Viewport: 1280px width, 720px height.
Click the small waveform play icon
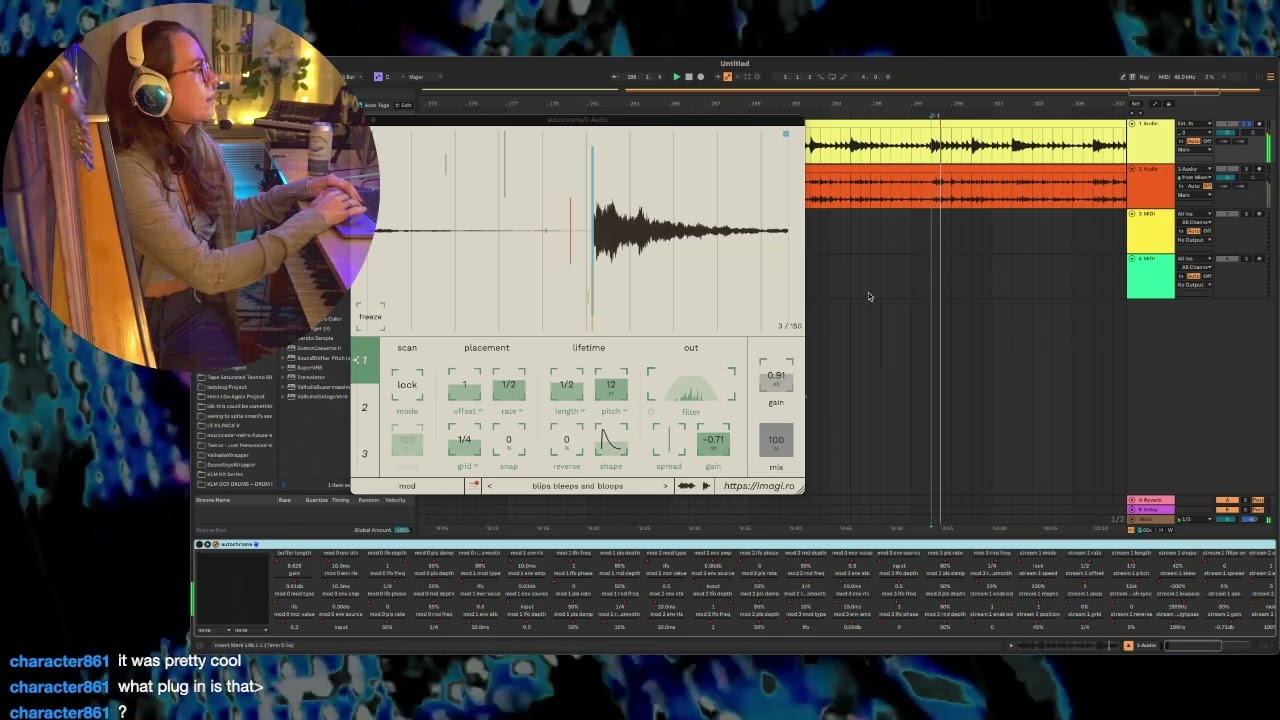706,486
